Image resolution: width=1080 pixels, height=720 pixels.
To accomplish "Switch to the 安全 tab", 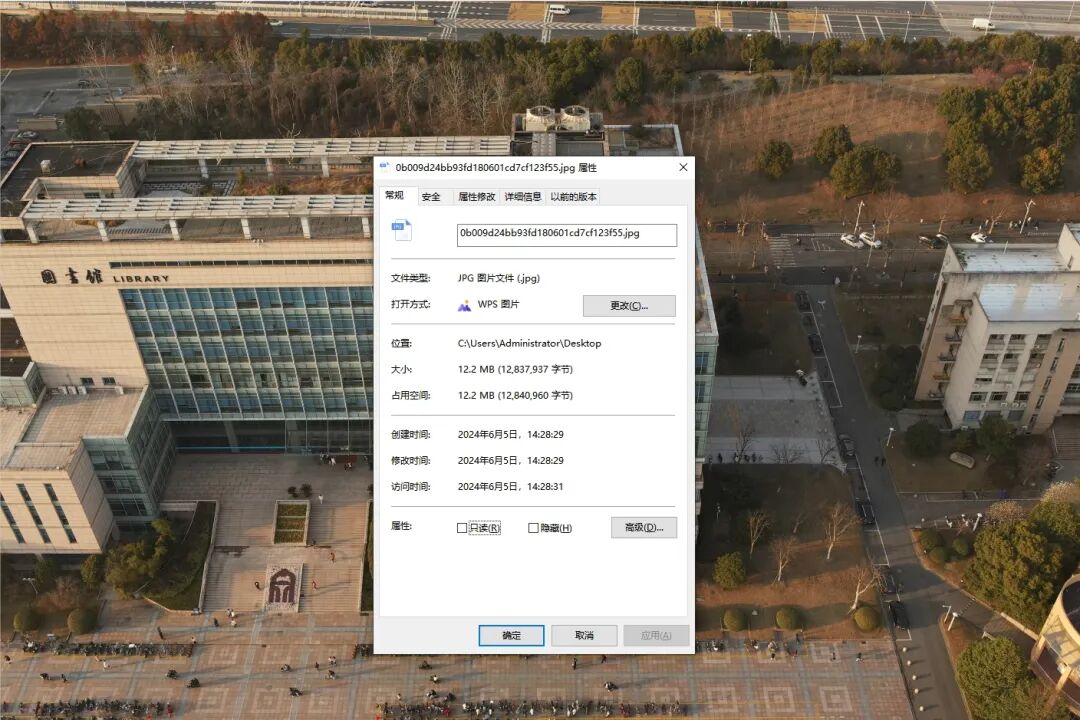I will click(431, 197).
